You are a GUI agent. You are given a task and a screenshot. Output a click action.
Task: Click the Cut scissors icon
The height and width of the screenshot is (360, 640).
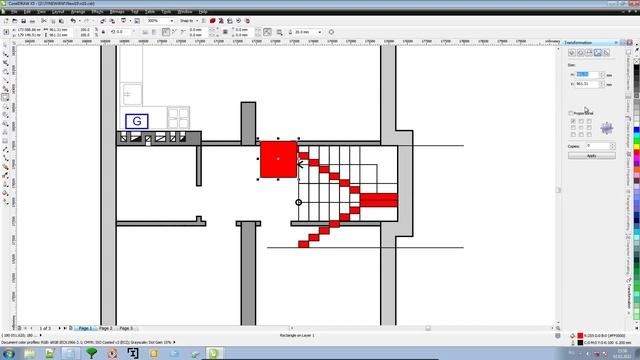click(44, 21)
